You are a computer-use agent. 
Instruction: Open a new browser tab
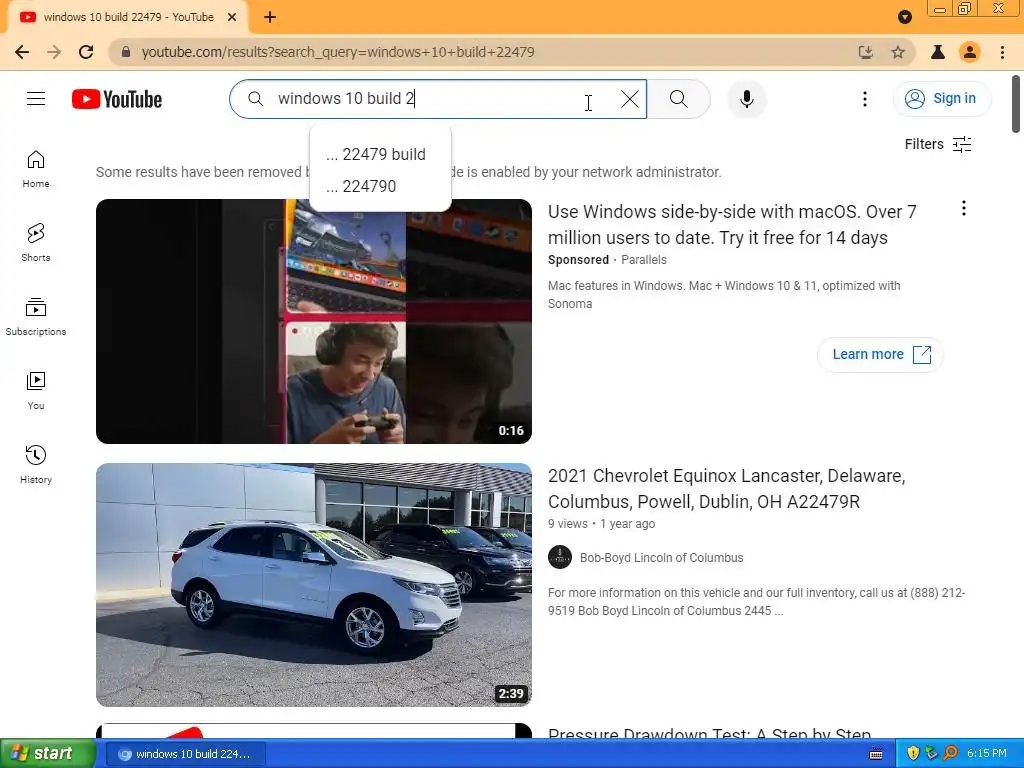pyautogui.click(x=270, y=17)
